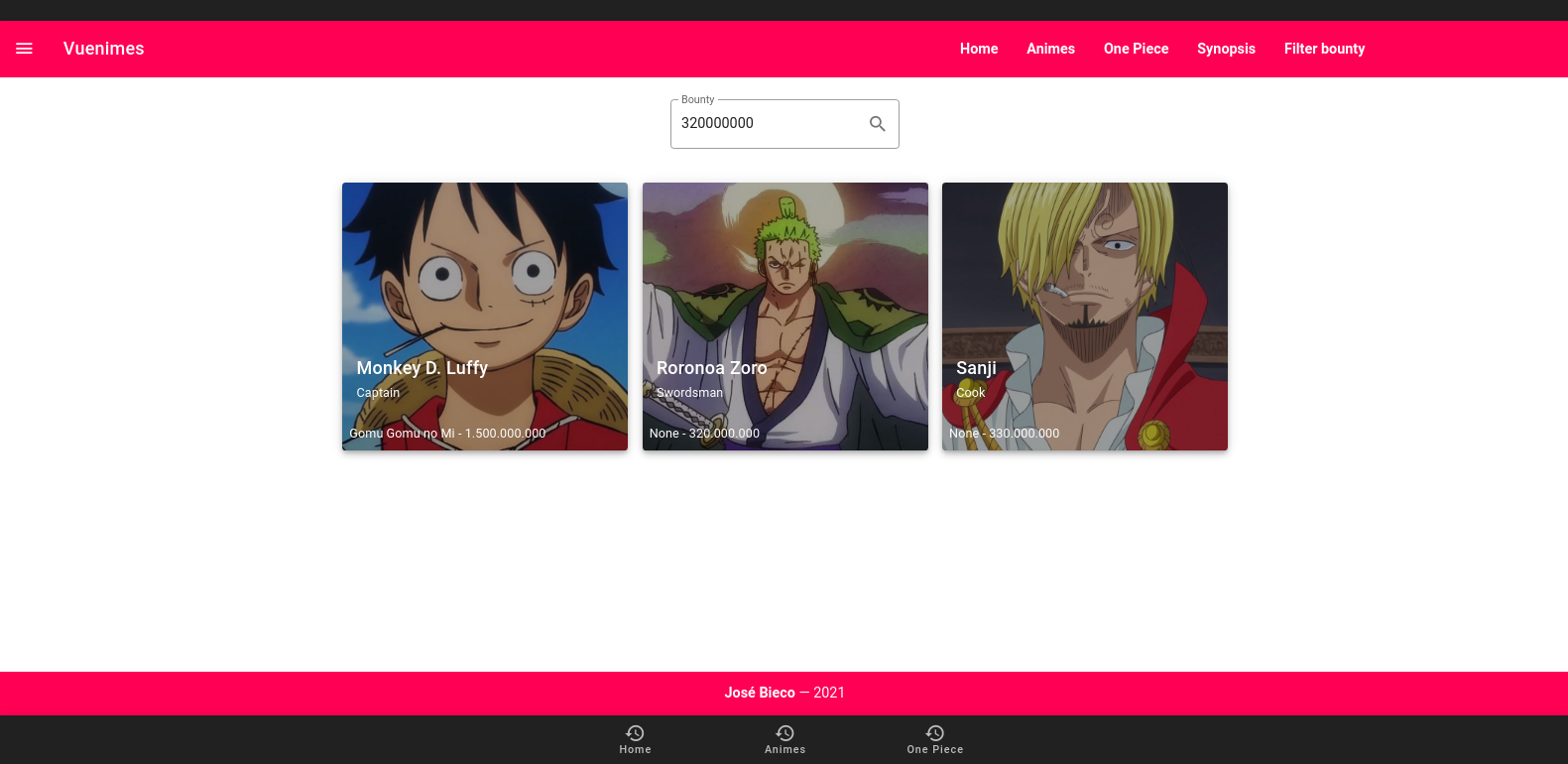Image resolution: width=1568 pixels, height=764 pixels.
Task: Open One Piece in the top navigation
Action: point(1136,49)
